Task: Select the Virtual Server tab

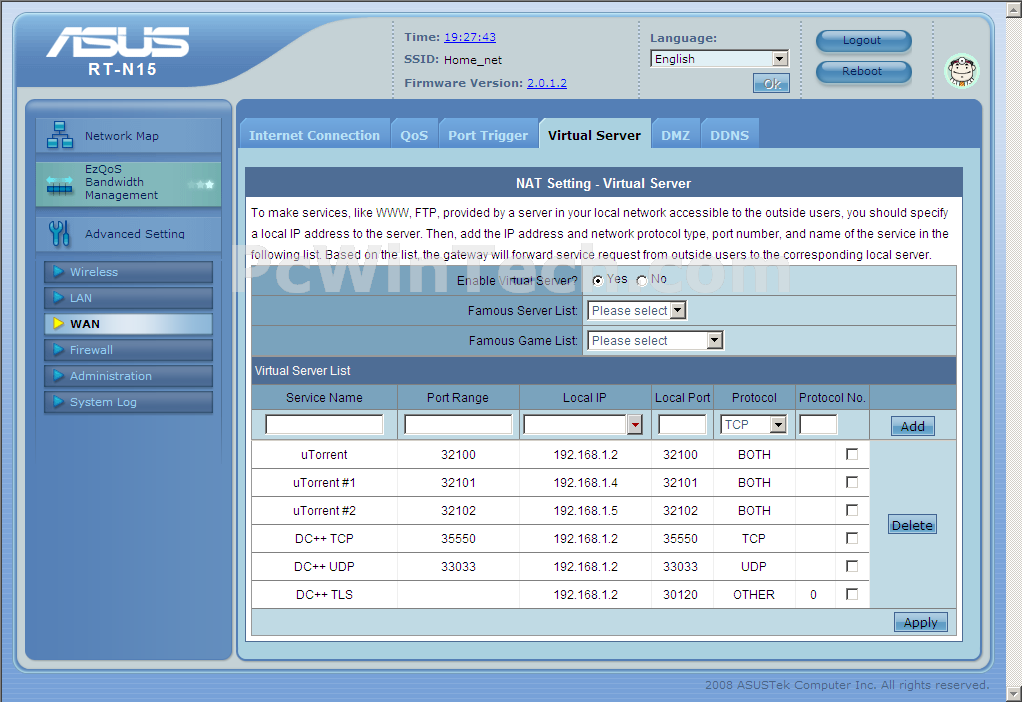Action: pos(594,135)
